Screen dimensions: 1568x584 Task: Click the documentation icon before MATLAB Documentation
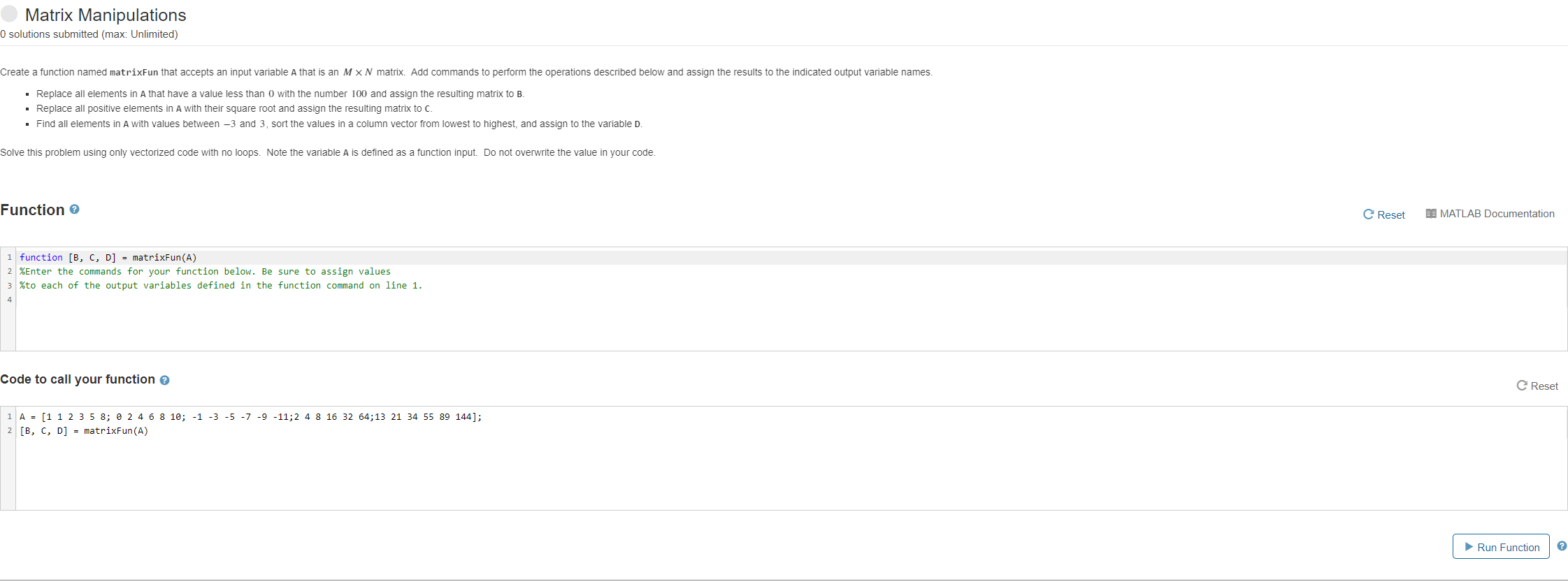(x=1431, y=214)
